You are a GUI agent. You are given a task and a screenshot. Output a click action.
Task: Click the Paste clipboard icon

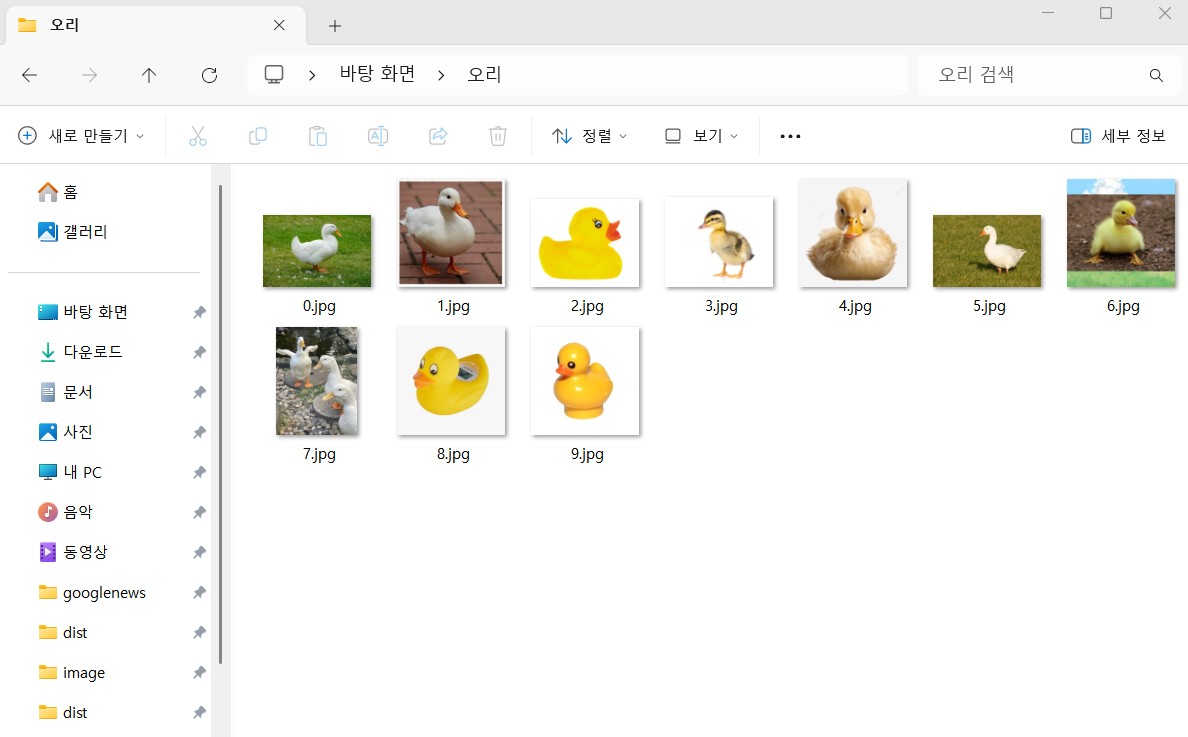(318, 136)
